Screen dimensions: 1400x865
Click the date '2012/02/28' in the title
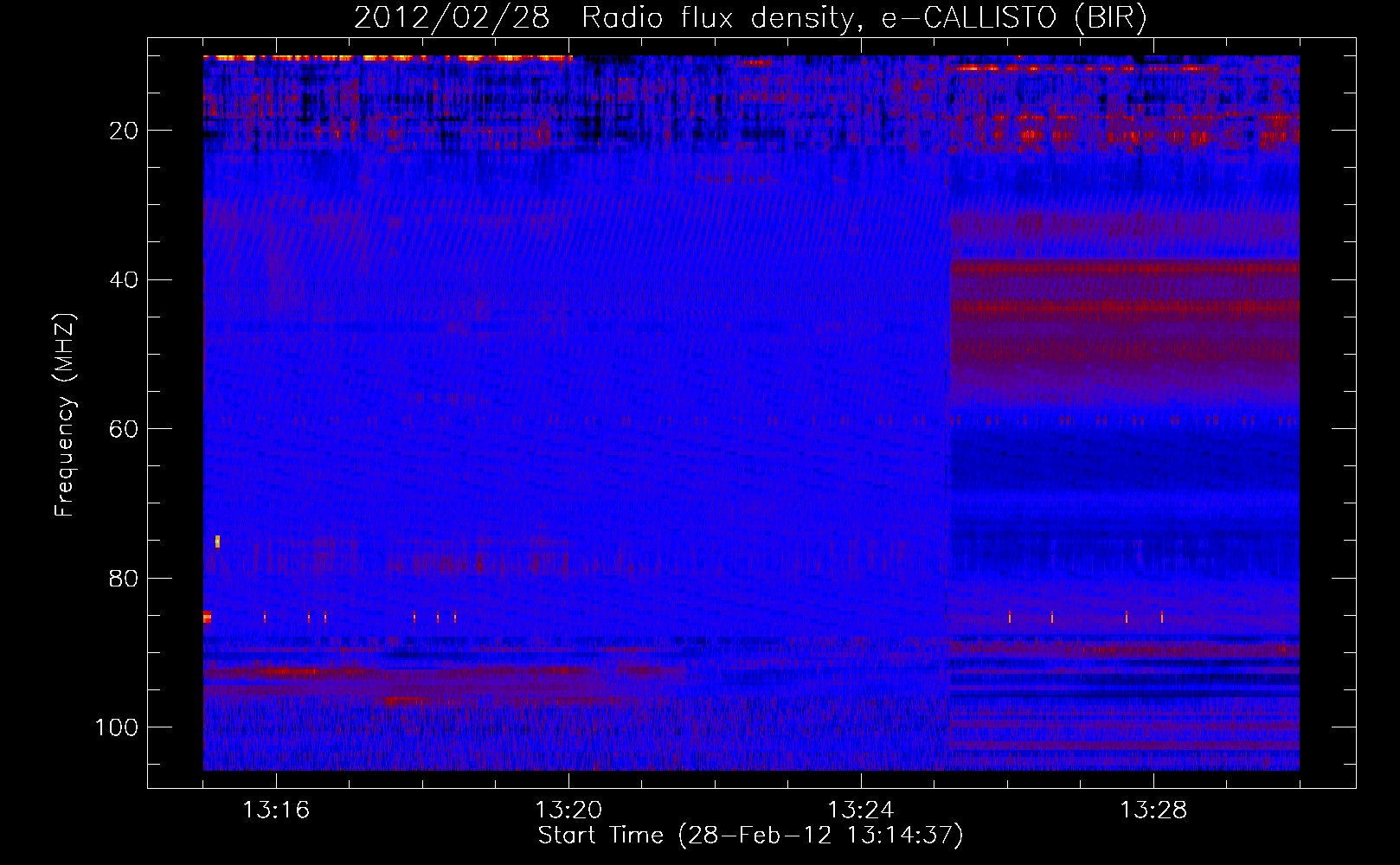pos(452,18)
